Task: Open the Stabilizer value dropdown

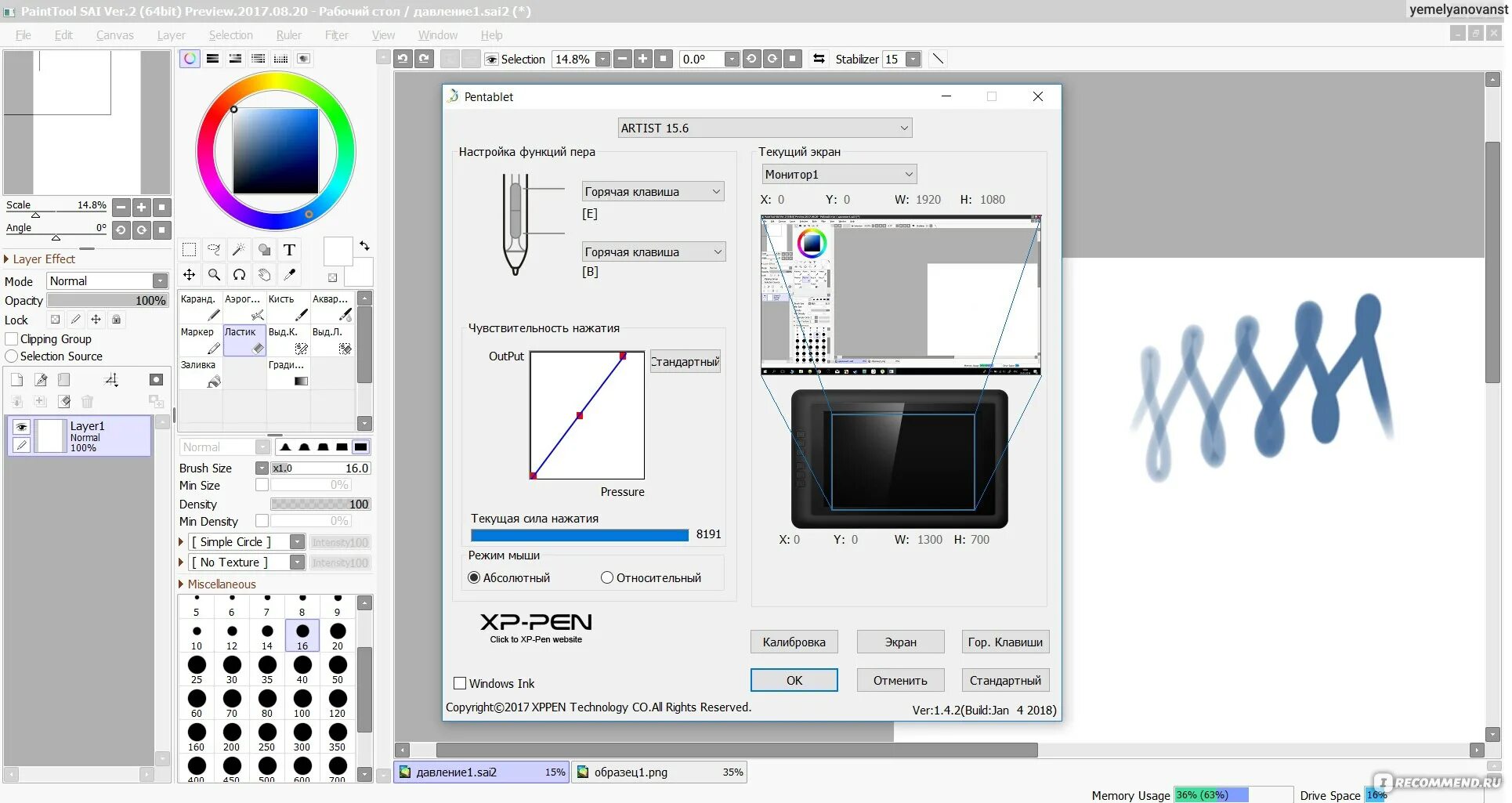Action: click(x=913, y=59)
